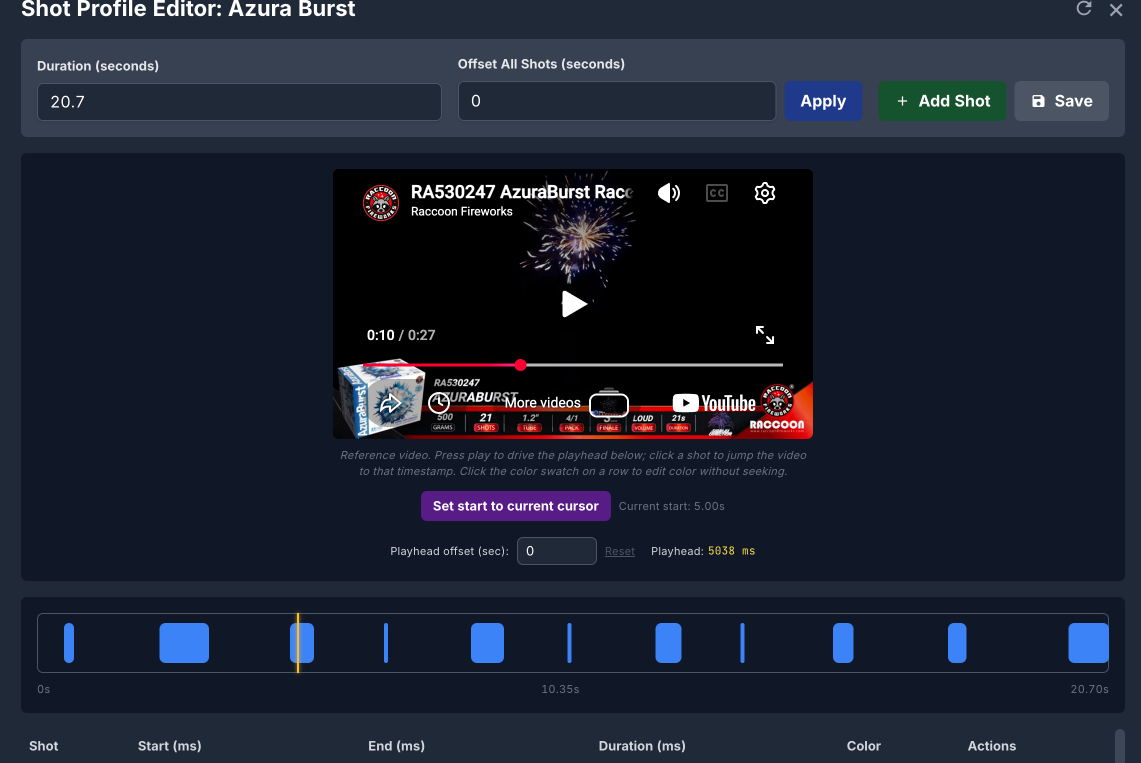Screen dimensions: 1141x763
Task: Select the last shot block near 20.70s
Action: click(1089, 643)
